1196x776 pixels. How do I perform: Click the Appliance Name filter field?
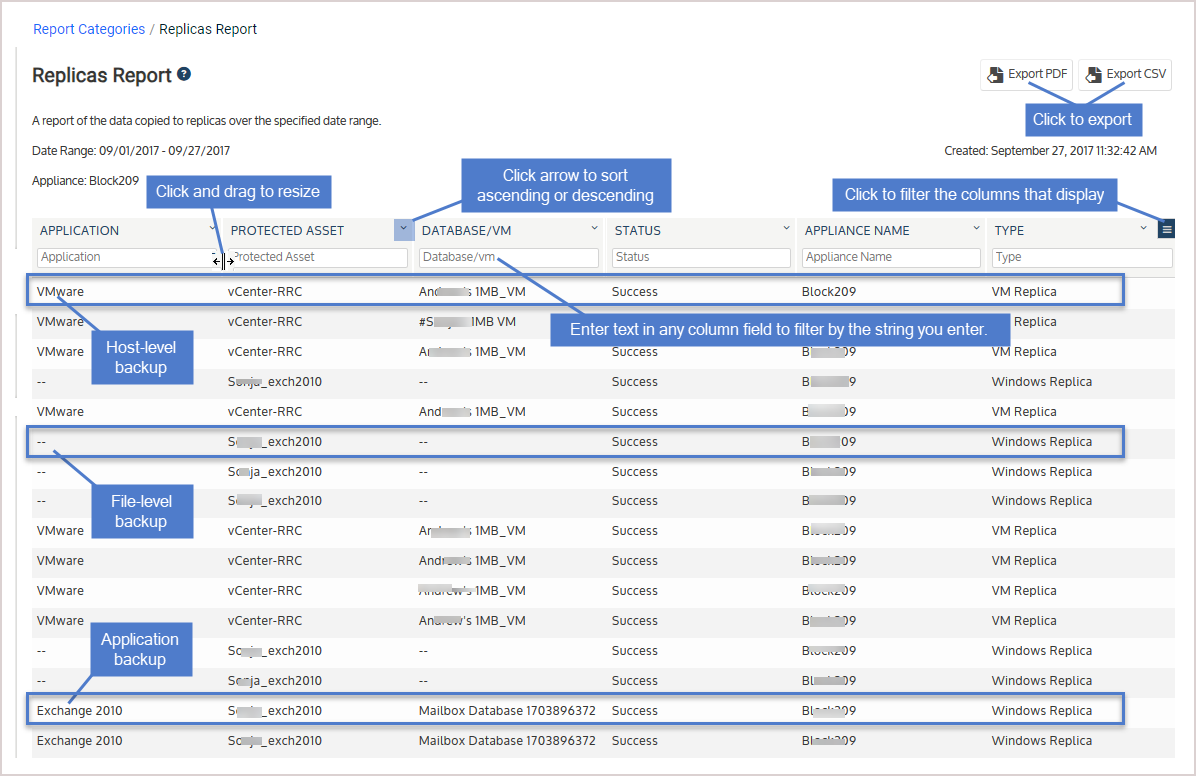coord(890,257)
